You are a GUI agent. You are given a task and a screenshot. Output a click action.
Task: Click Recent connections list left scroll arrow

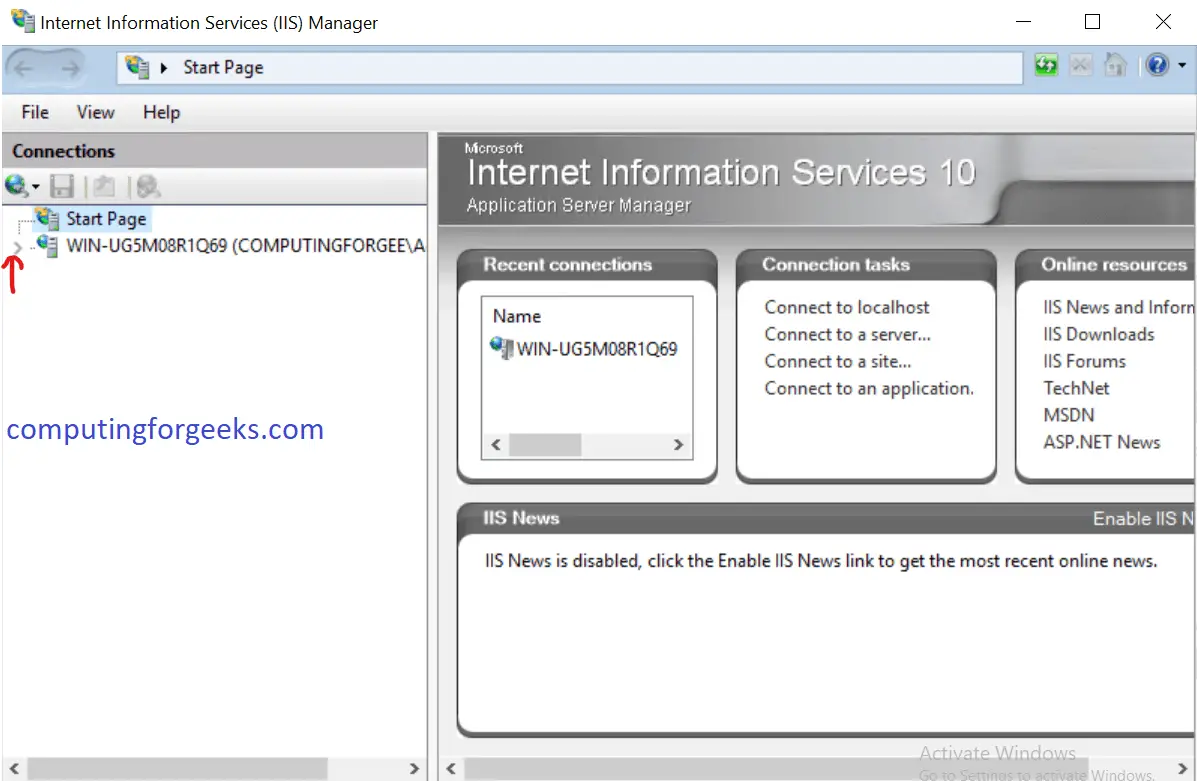pos(496,444)
